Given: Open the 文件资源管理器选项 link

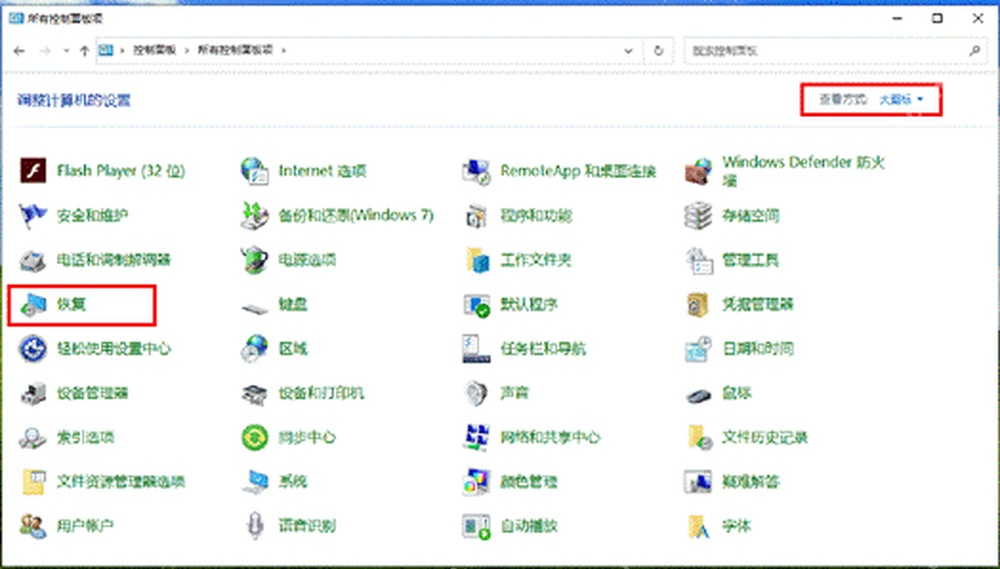Looking at the screenshot, I should click(121, 481).
